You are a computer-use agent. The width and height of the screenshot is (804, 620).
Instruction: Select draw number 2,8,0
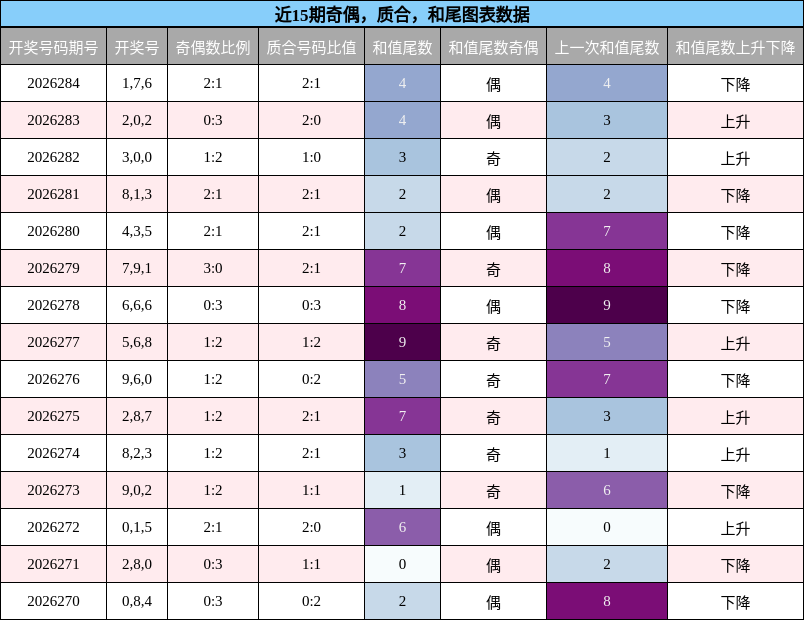tap(137, 564)
